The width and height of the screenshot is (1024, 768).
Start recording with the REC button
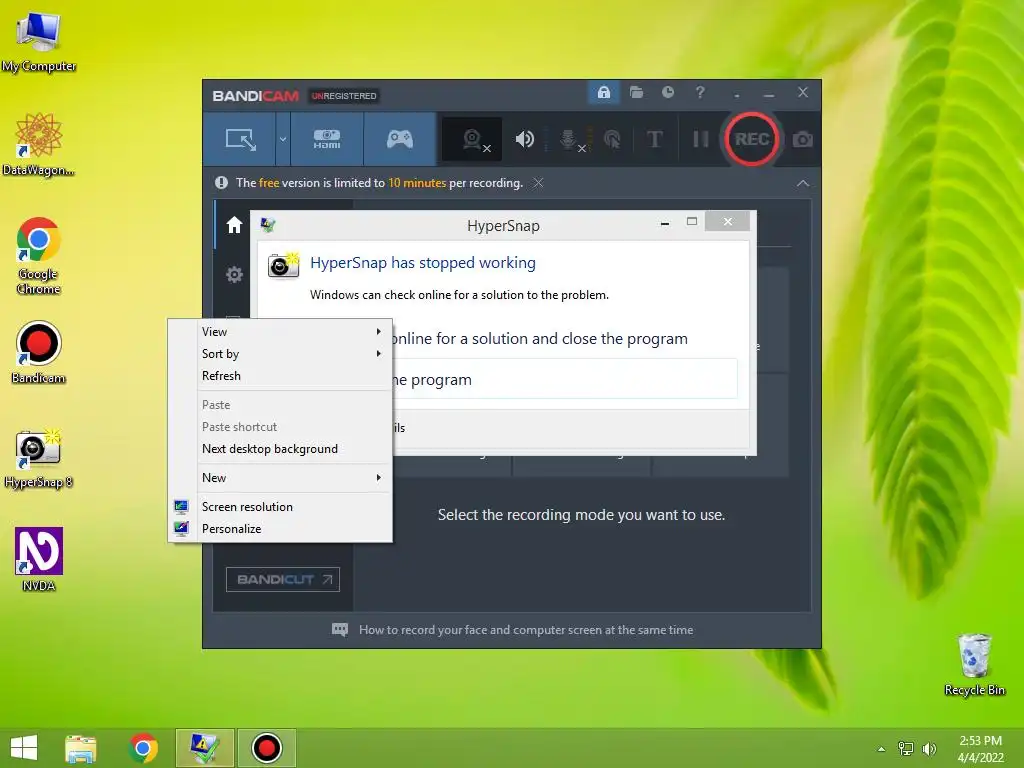752,139
